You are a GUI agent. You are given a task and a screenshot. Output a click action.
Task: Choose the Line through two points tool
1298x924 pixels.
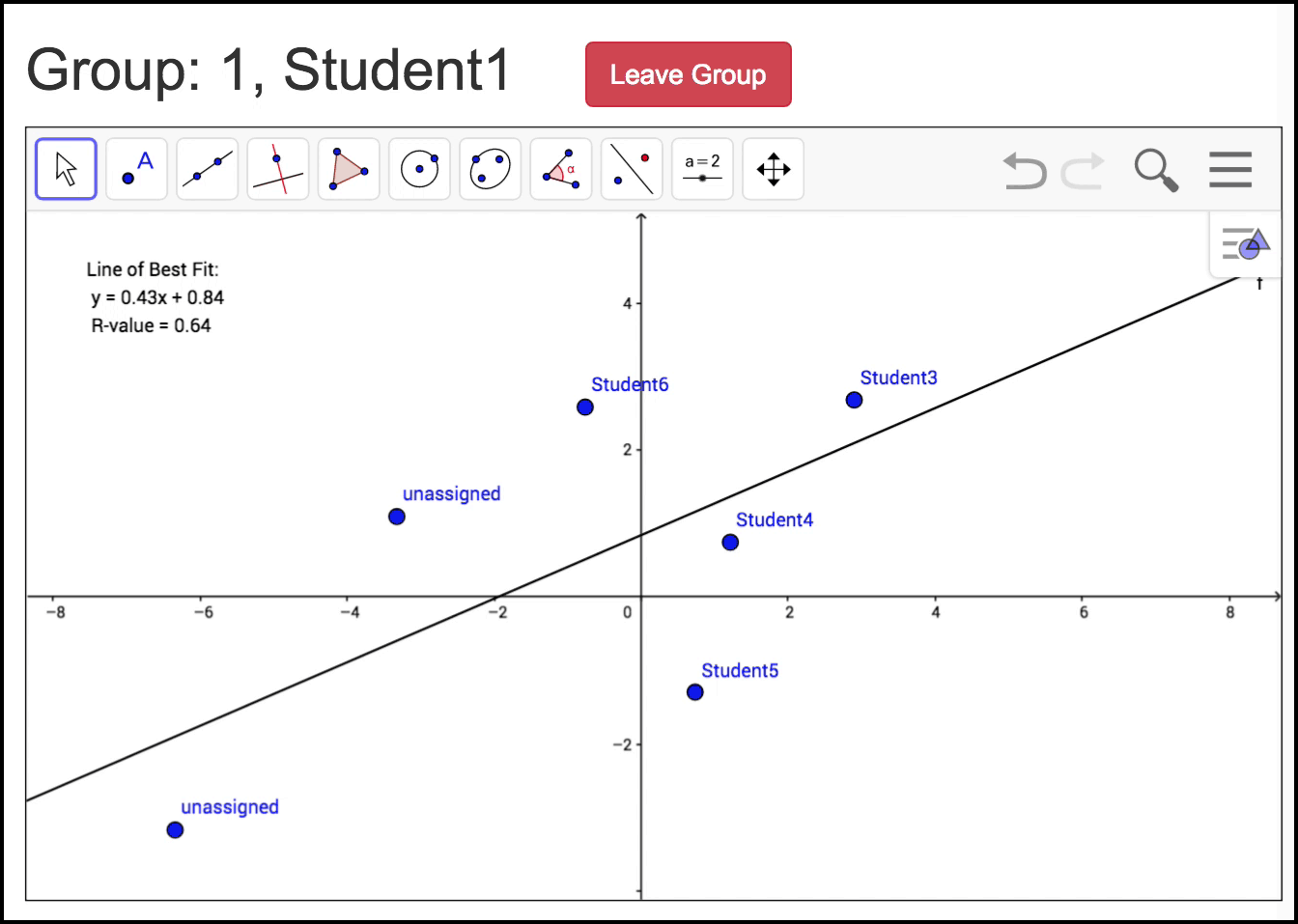pos(208,169)
